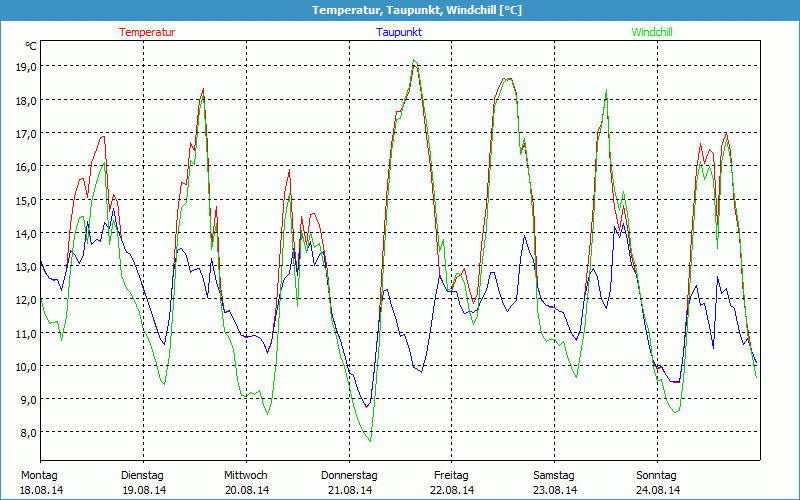Click the 'Montag' day label
Image resolution: width=800 pixels, height=500 pixels.
39,475
